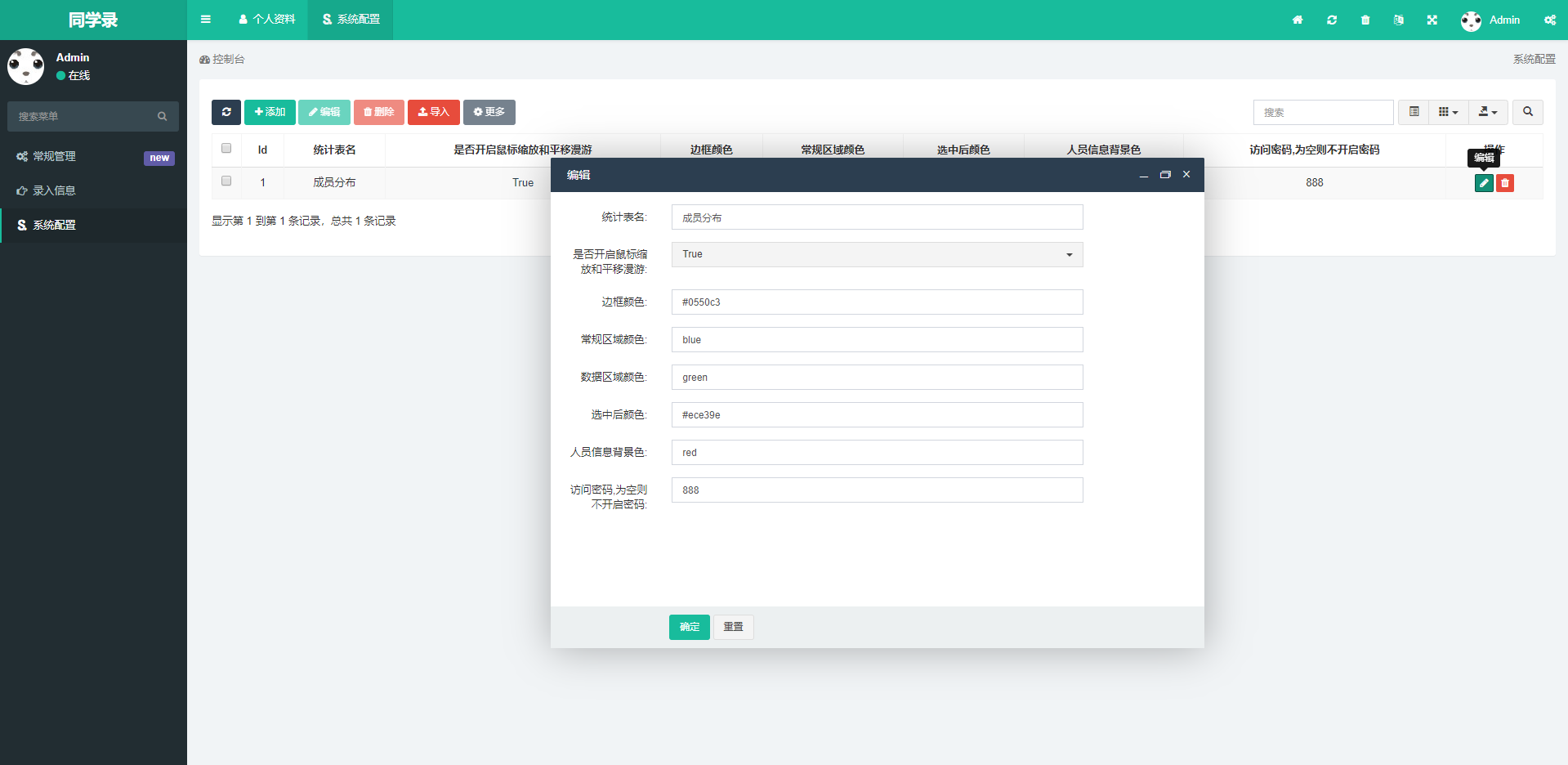Click the hamburger menu toggle icon
Viewport: 1568px width, 765px height.
point(206,20)
